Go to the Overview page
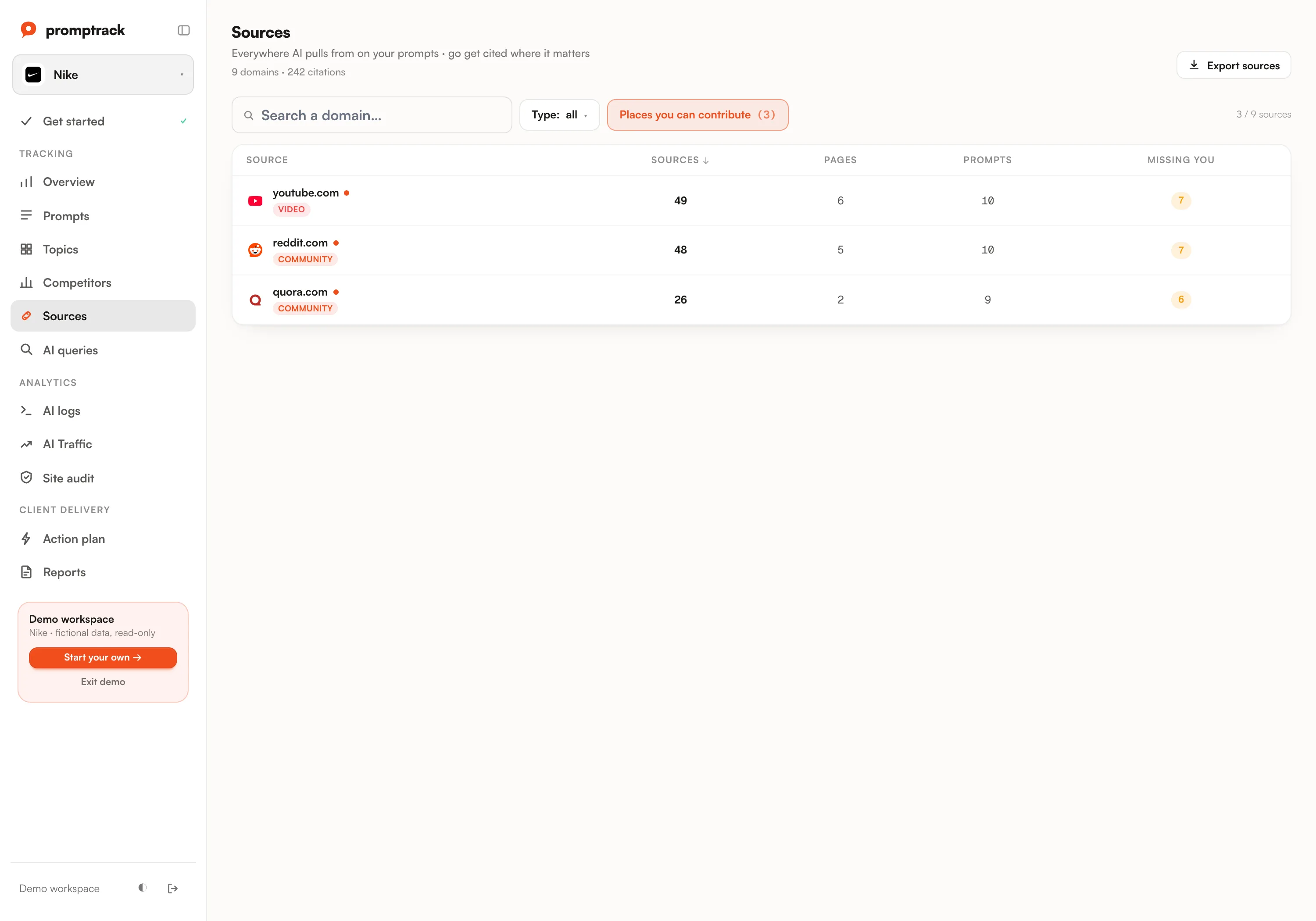1316x921 pixels. click(x=103, y=182)
